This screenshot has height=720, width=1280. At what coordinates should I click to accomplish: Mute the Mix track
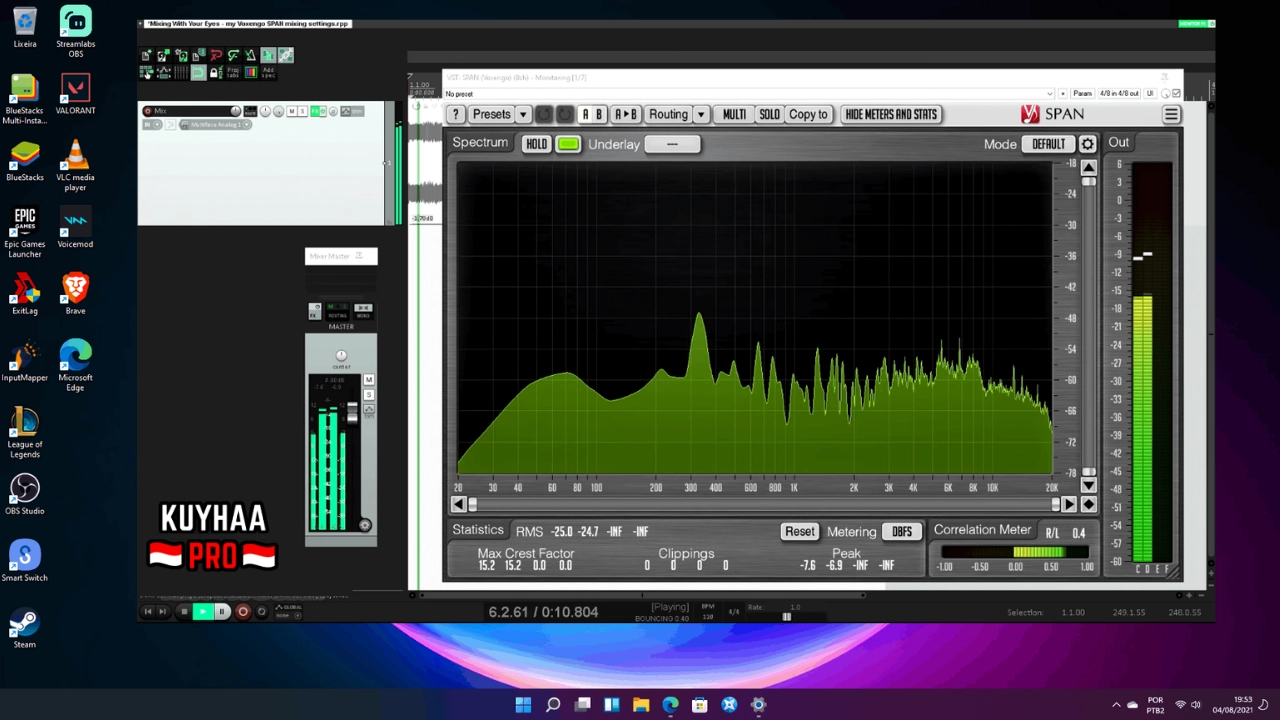pyautogui.click(x=292, y=111)
